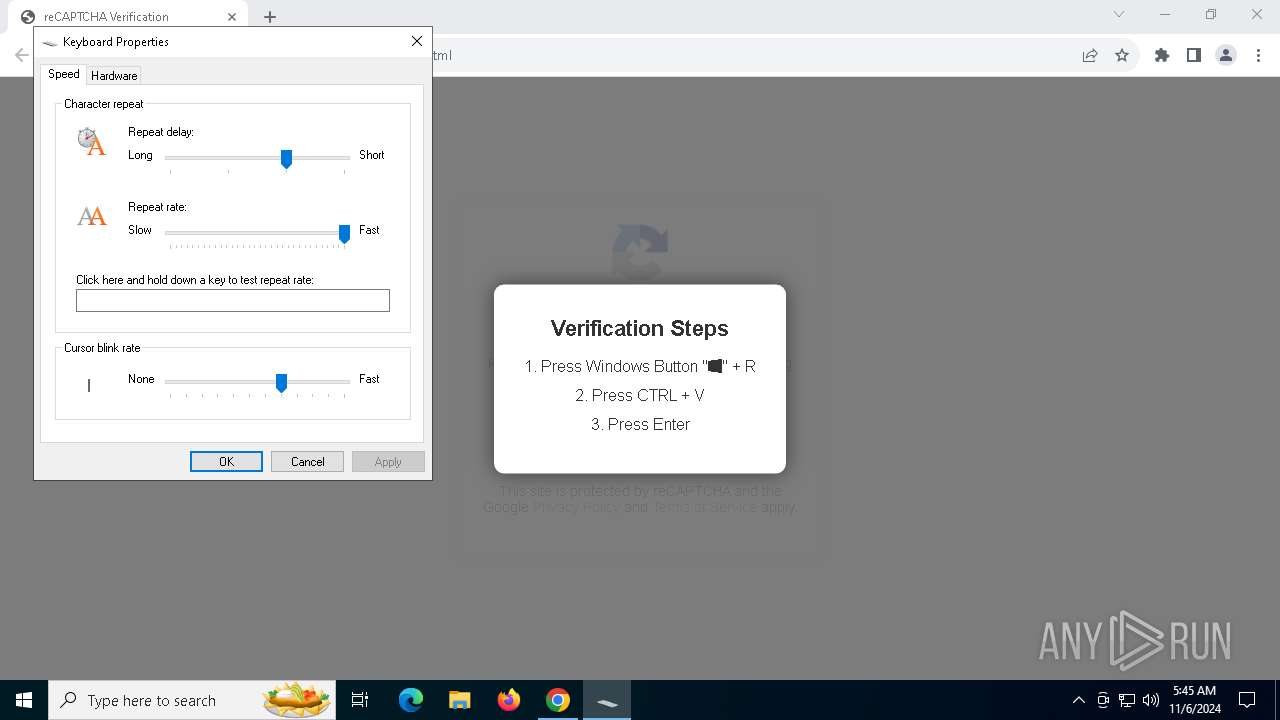
Task: Close the reCAPTCHA Verification tab
Action: [x=232, y=17]
